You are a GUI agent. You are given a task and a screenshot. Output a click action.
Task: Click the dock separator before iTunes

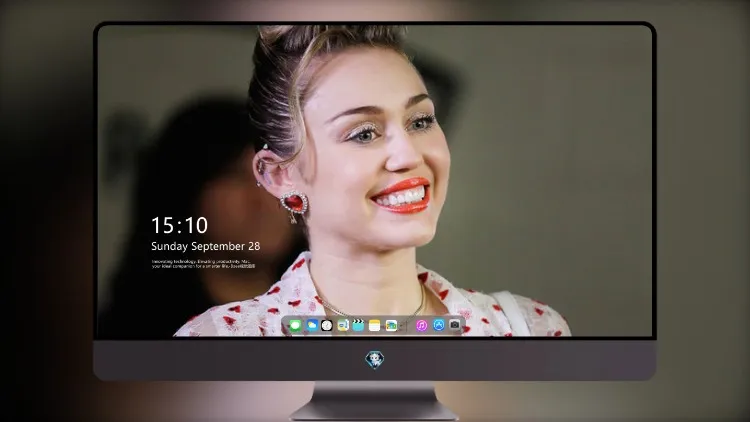pyautogui.click(x=407, y=326)
